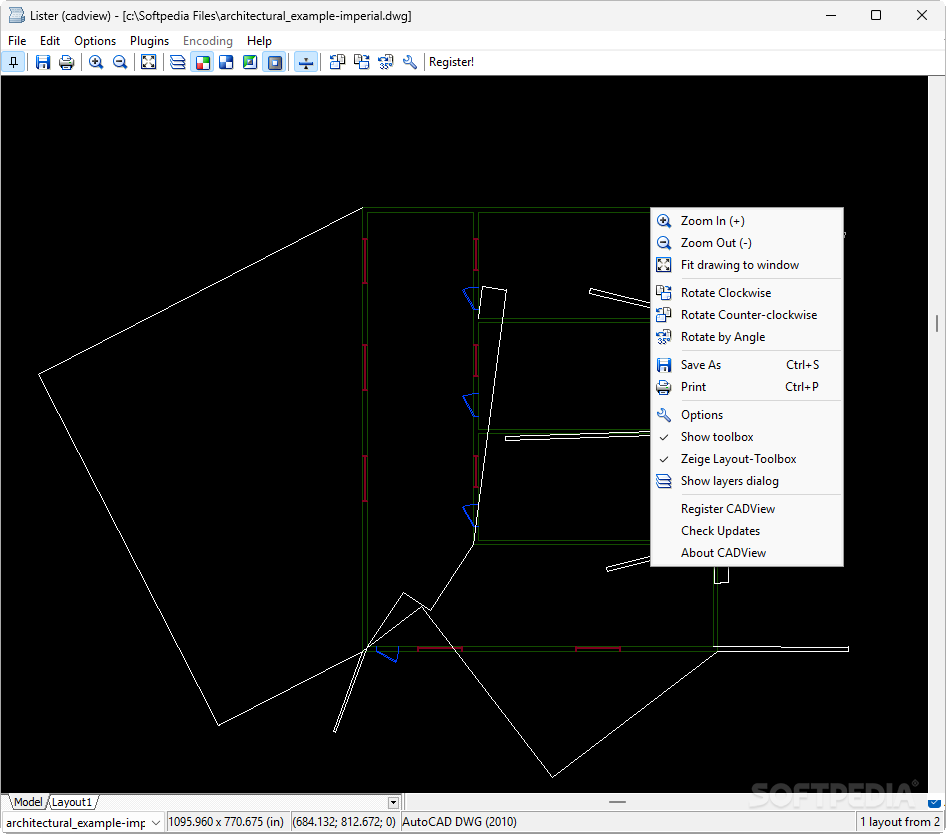Screen dimensions: 946x834
Task: Choose Save As in context menu
Action: tap(747, 364)
